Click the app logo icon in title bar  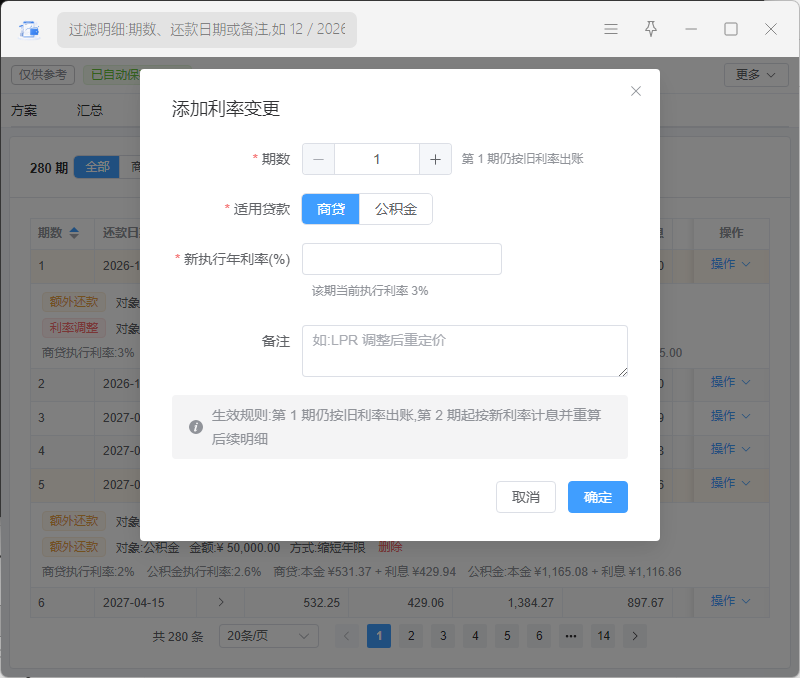click(x=29, y=30)
